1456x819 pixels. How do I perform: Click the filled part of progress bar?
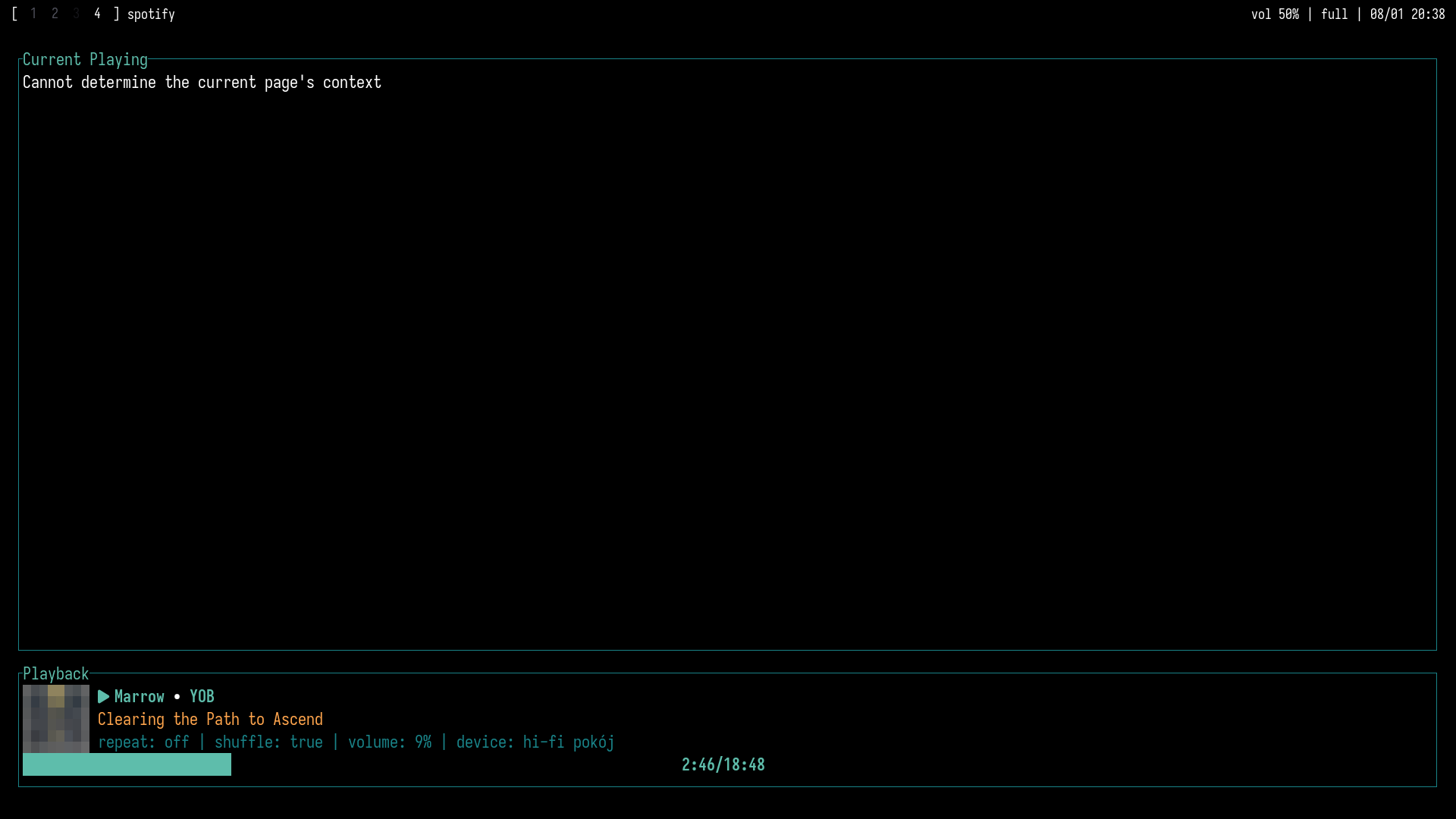tap(127, 764)
